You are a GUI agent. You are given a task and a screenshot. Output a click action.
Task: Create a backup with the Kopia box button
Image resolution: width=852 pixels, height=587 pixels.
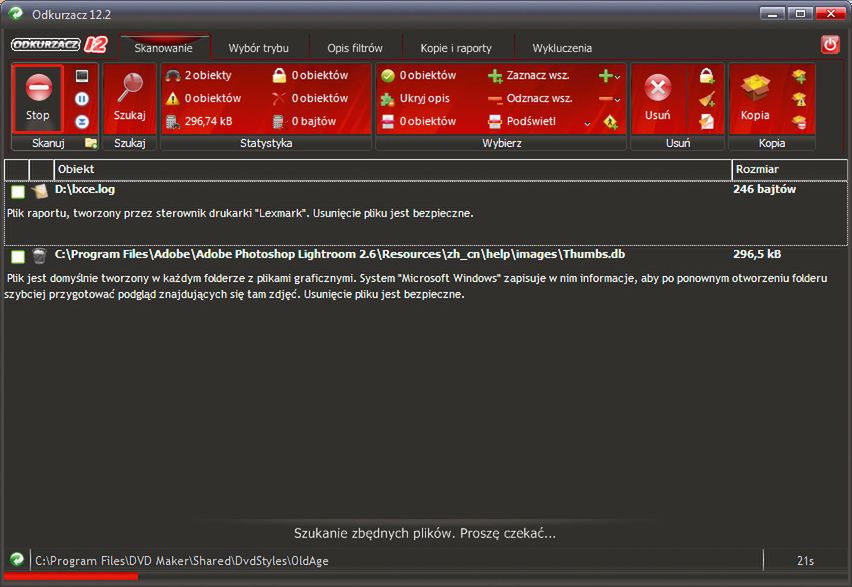pos(755,98)
